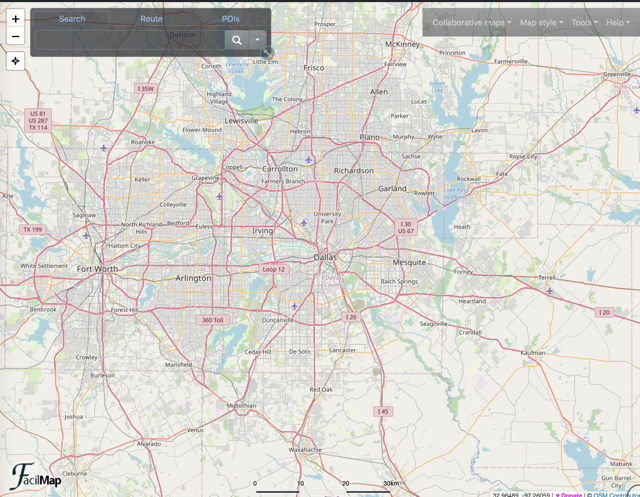
Task: Click the 360 Toll highway shield
Action: [x=213, y=320]
